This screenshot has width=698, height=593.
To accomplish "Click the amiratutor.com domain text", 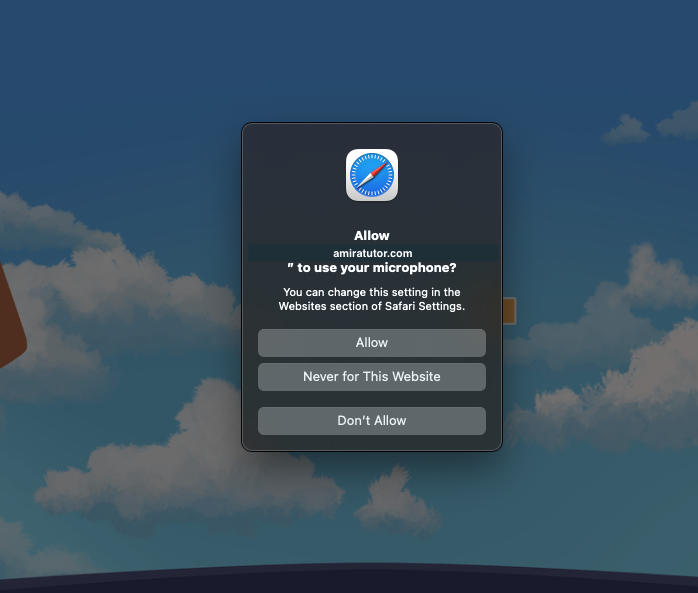I will [372, 254].
